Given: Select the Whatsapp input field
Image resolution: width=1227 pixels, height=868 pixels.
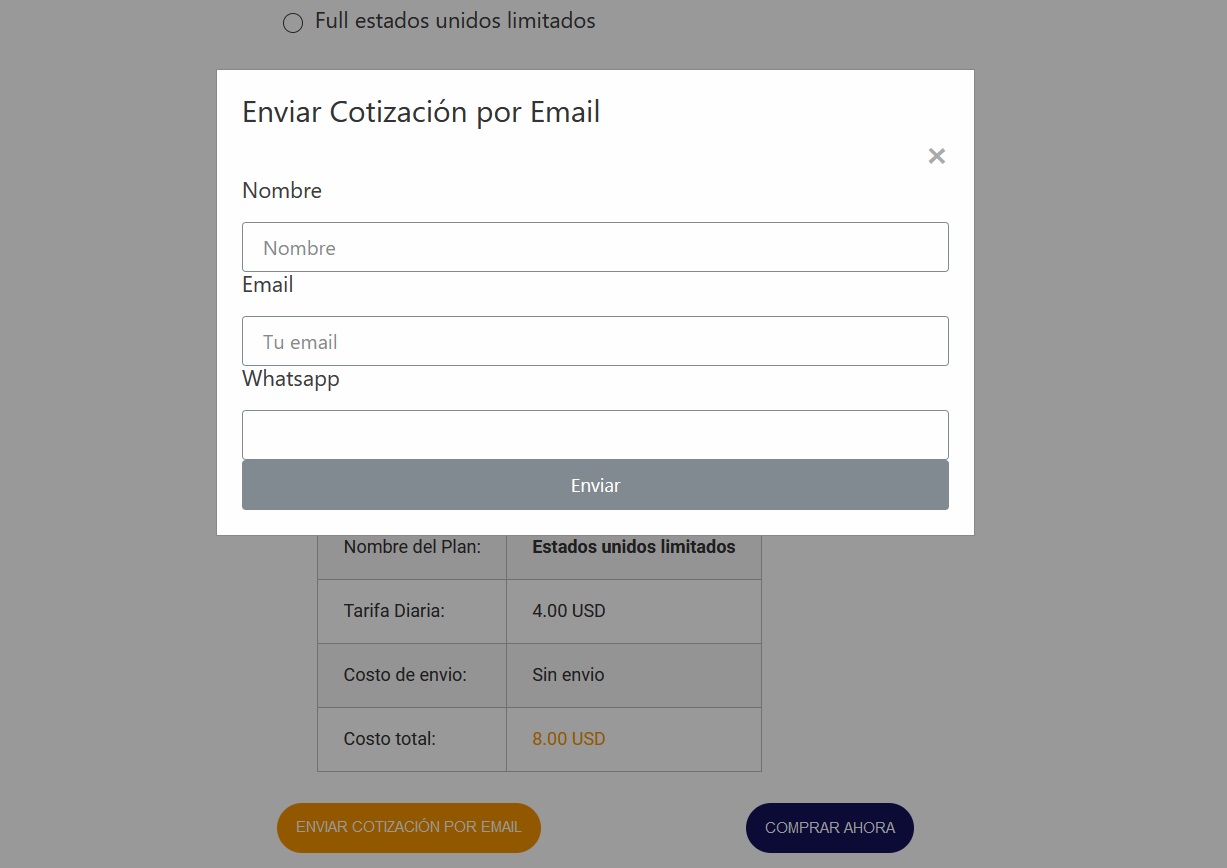Looking at the screenshot, I should point(595,434).
